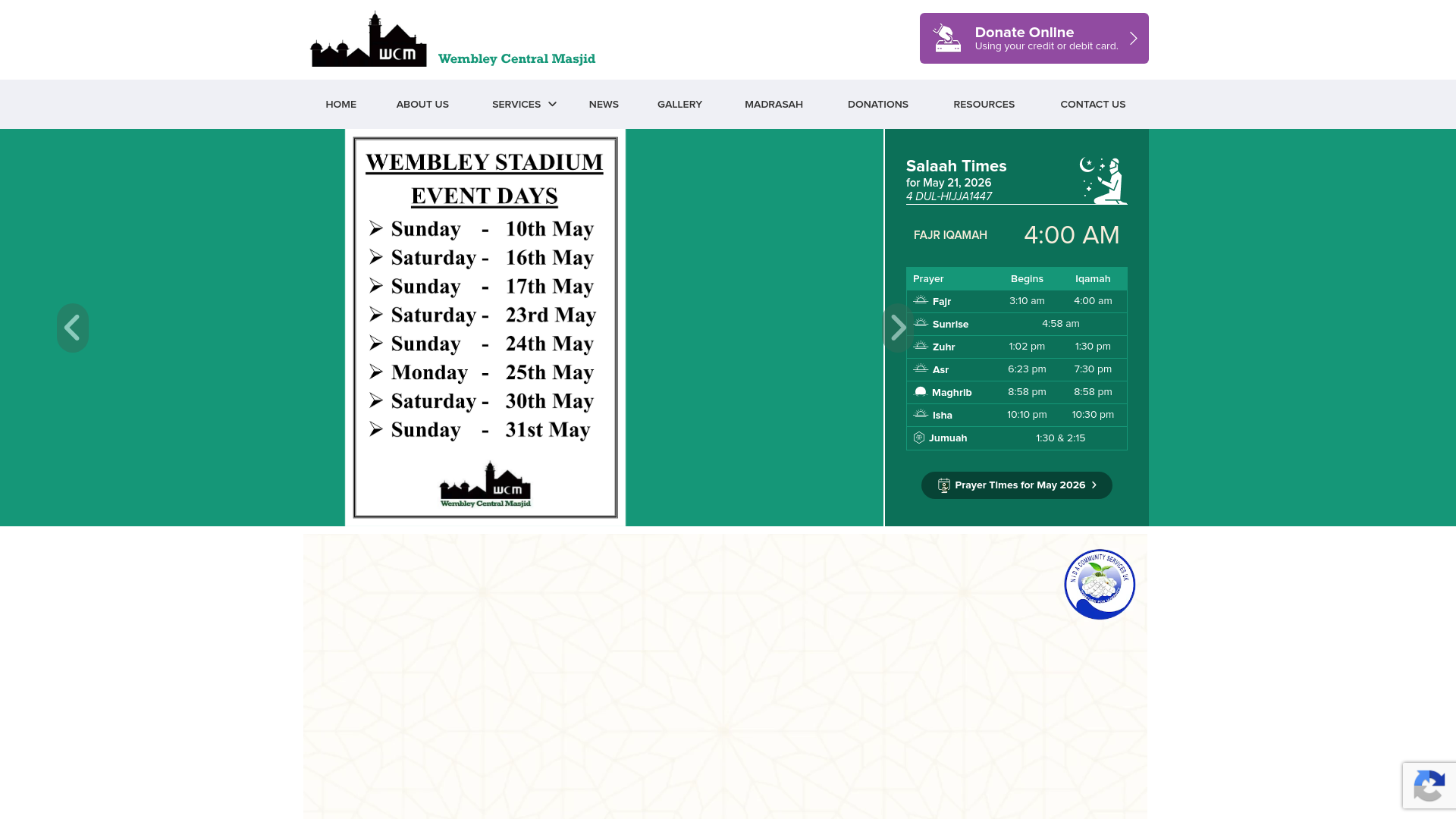Click the Maghrib sunset icon
1456x819 pixels.
point(921,392)
